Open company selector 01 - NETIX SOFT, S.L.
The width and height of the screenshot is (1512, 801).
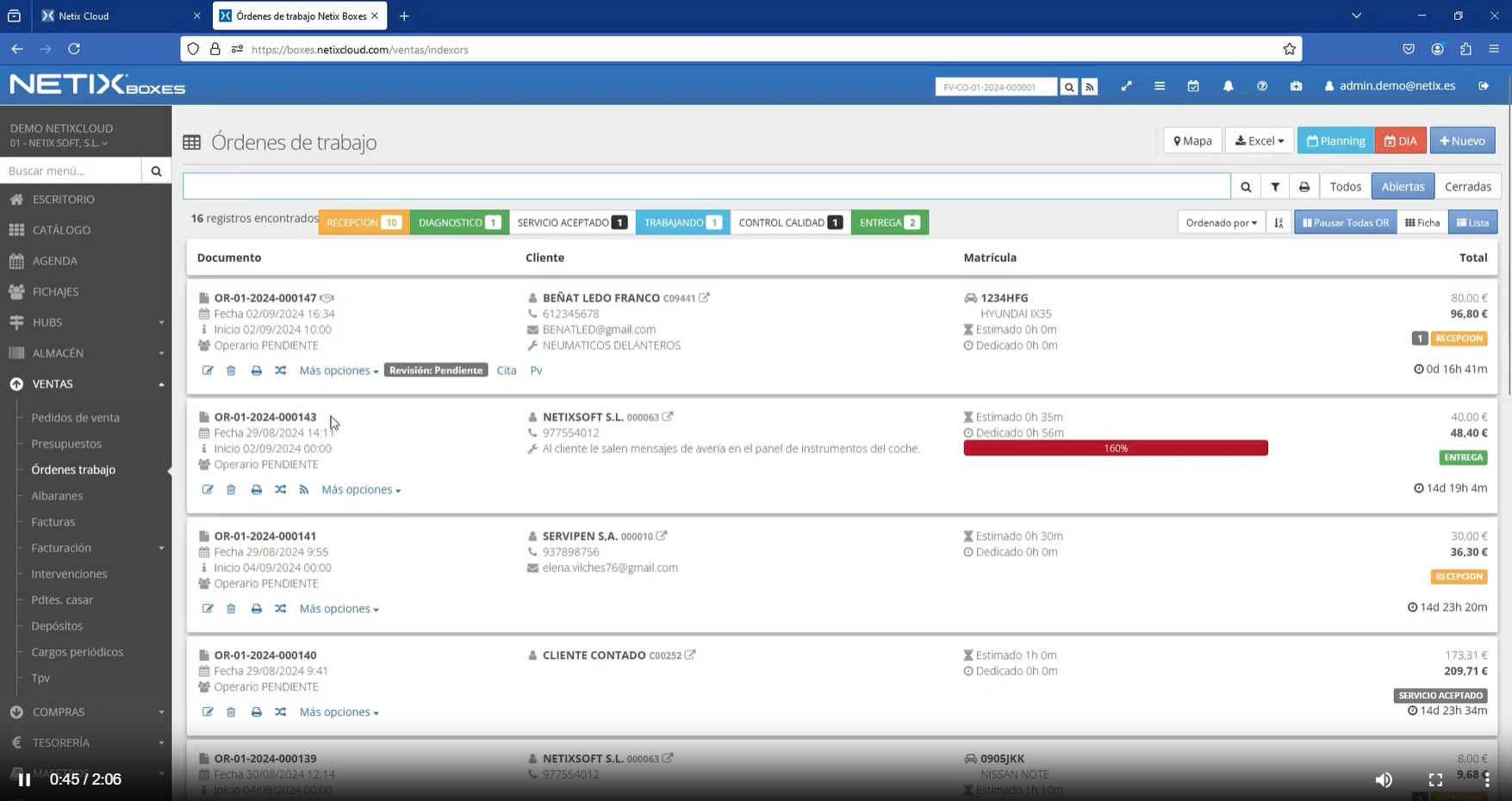[x=59, y=143]
